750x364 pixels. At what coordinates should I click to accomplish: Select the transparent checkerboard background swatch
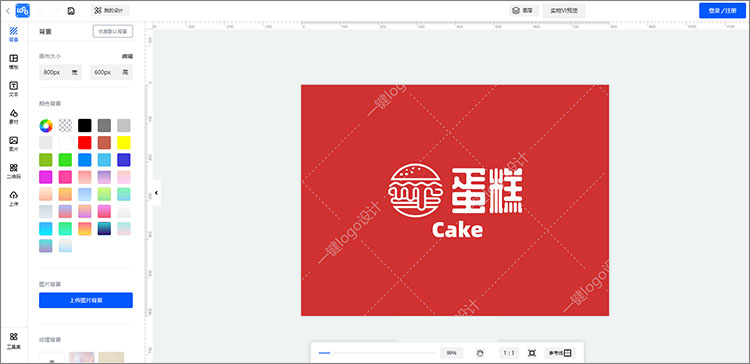click(66, 126)
